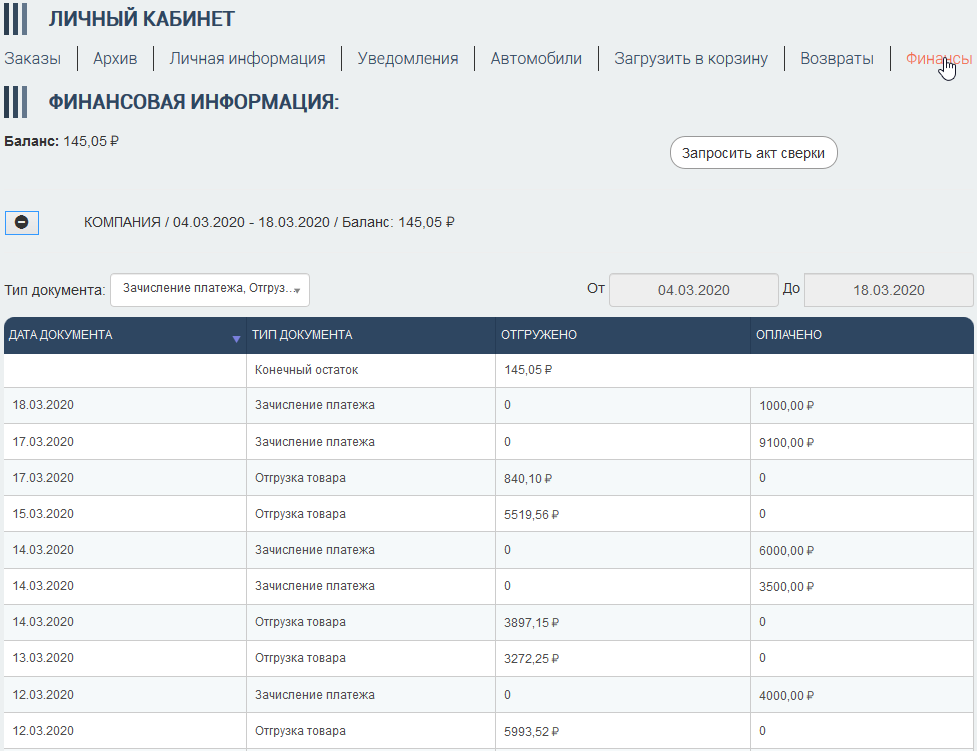Click sort arrow in Дата документа column

[236, 339]
